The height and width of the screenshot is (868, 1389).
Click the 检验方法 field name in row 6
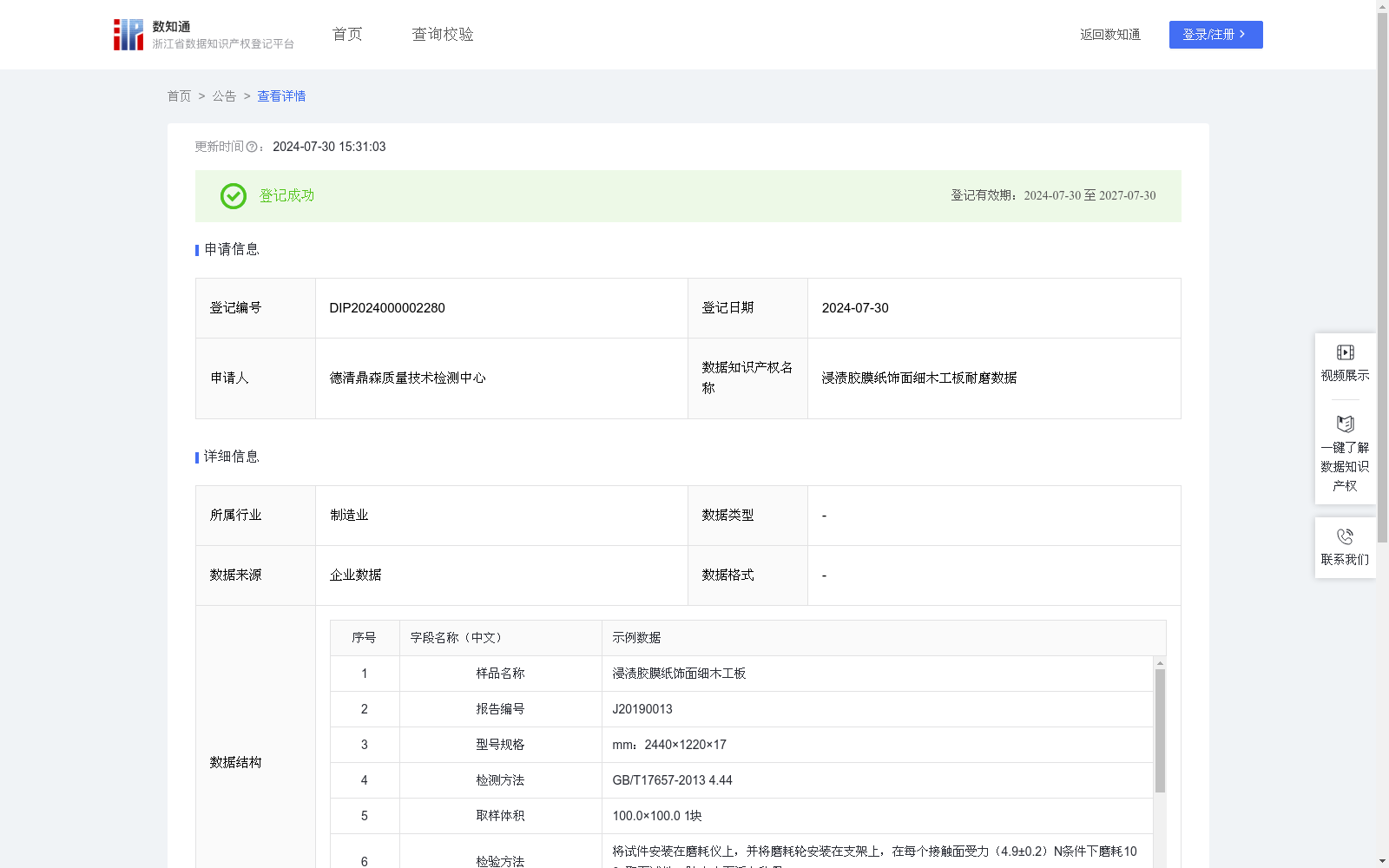500,861
